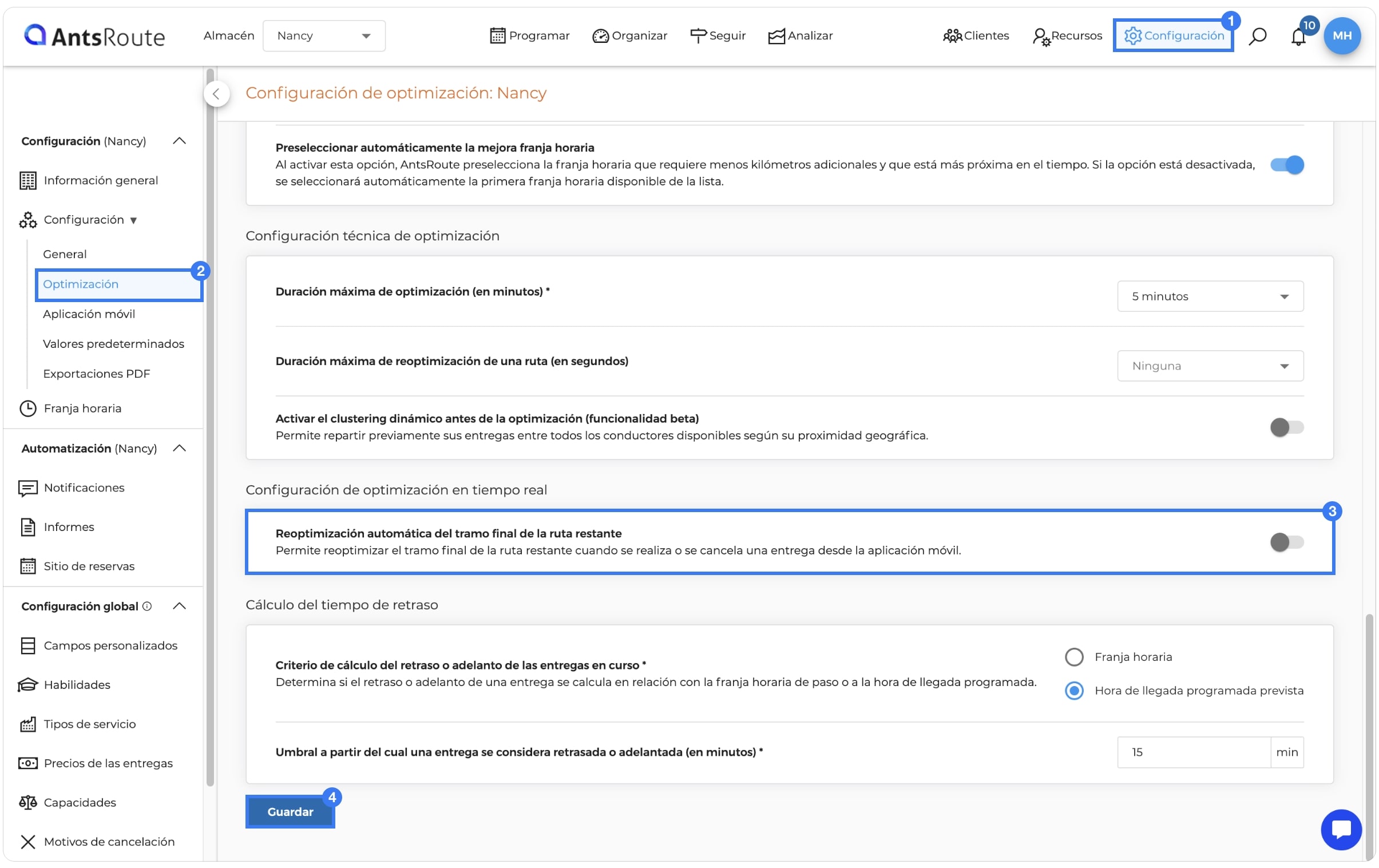Click the Capacidades scale icon

(27, 802)
